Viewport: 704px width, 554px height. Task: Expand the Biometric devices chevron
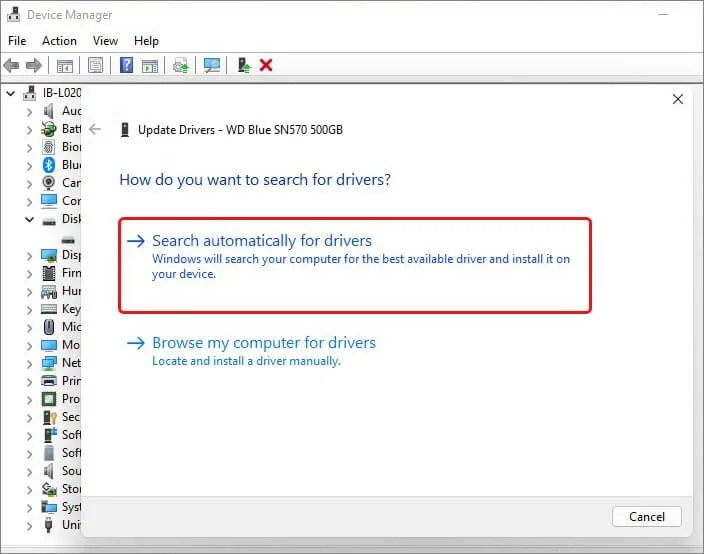29,148
